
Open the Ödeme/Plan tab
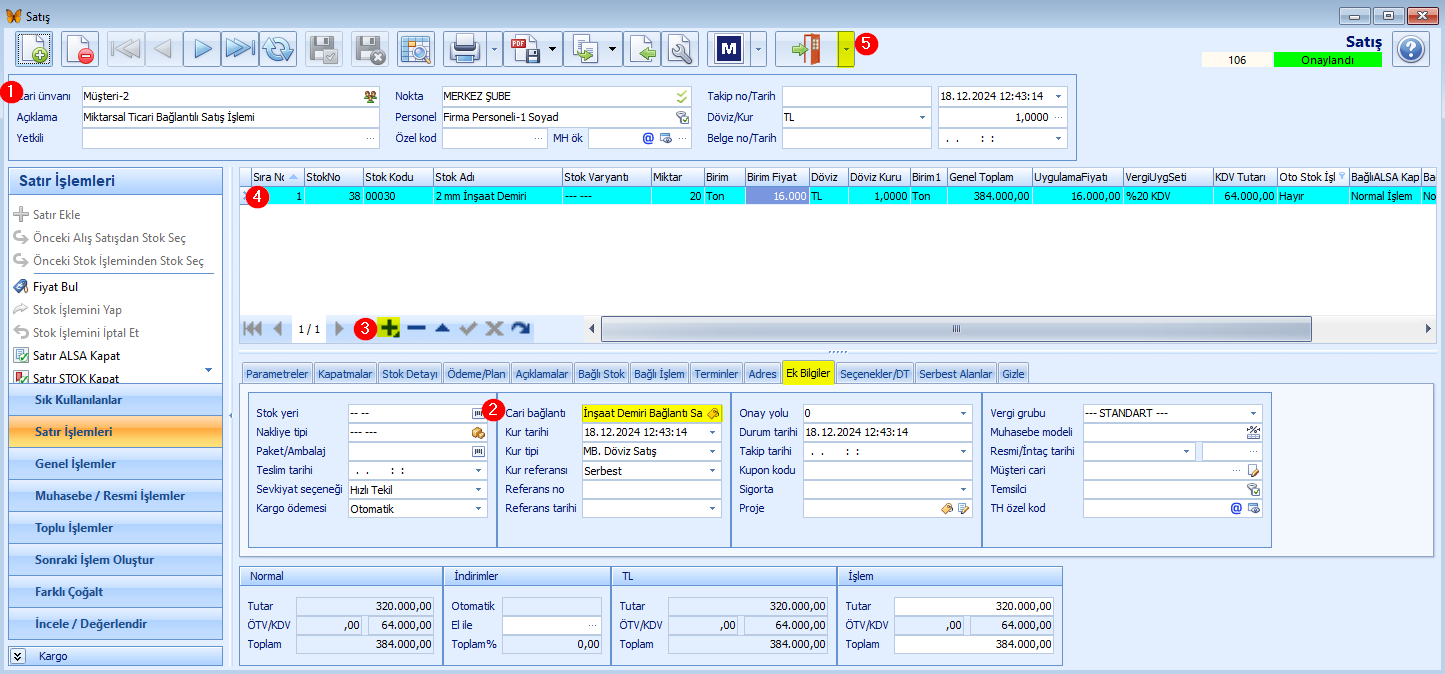coord(476,374)
